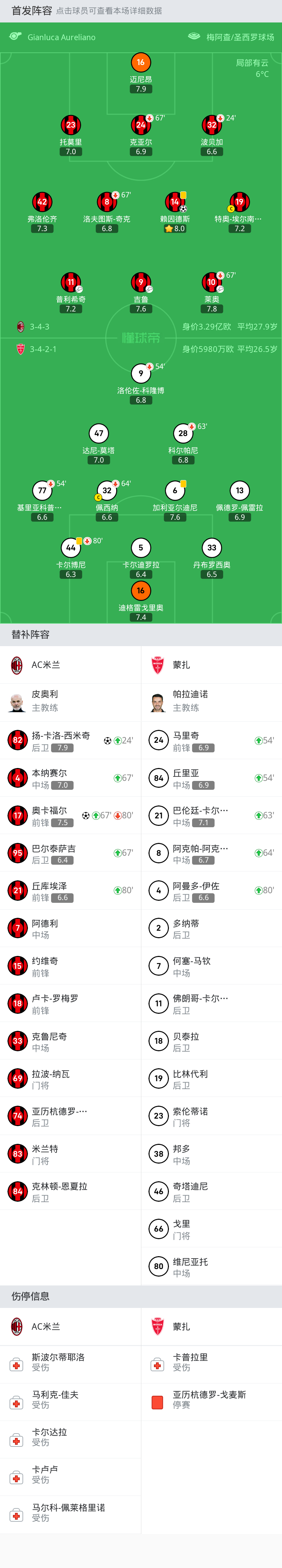The image size is (282, 1568).
Task: Tap goalkeeper 迈尼昂 number 16 jersey icon
Action: (141, 62)
